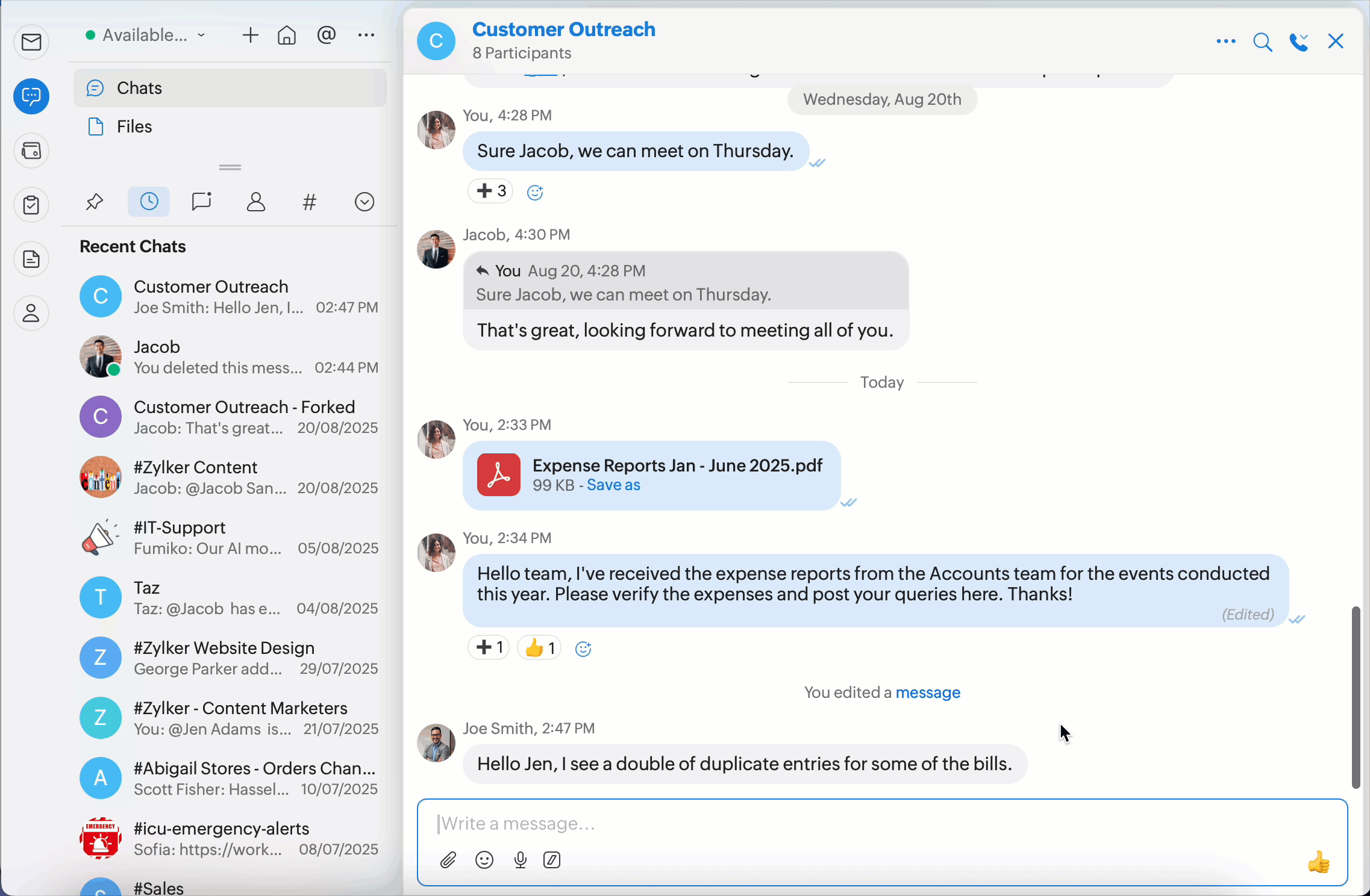This screenshot has width=1370, height=896.
Task: Open search in this conversation
Action: (x=1262, y=42)
